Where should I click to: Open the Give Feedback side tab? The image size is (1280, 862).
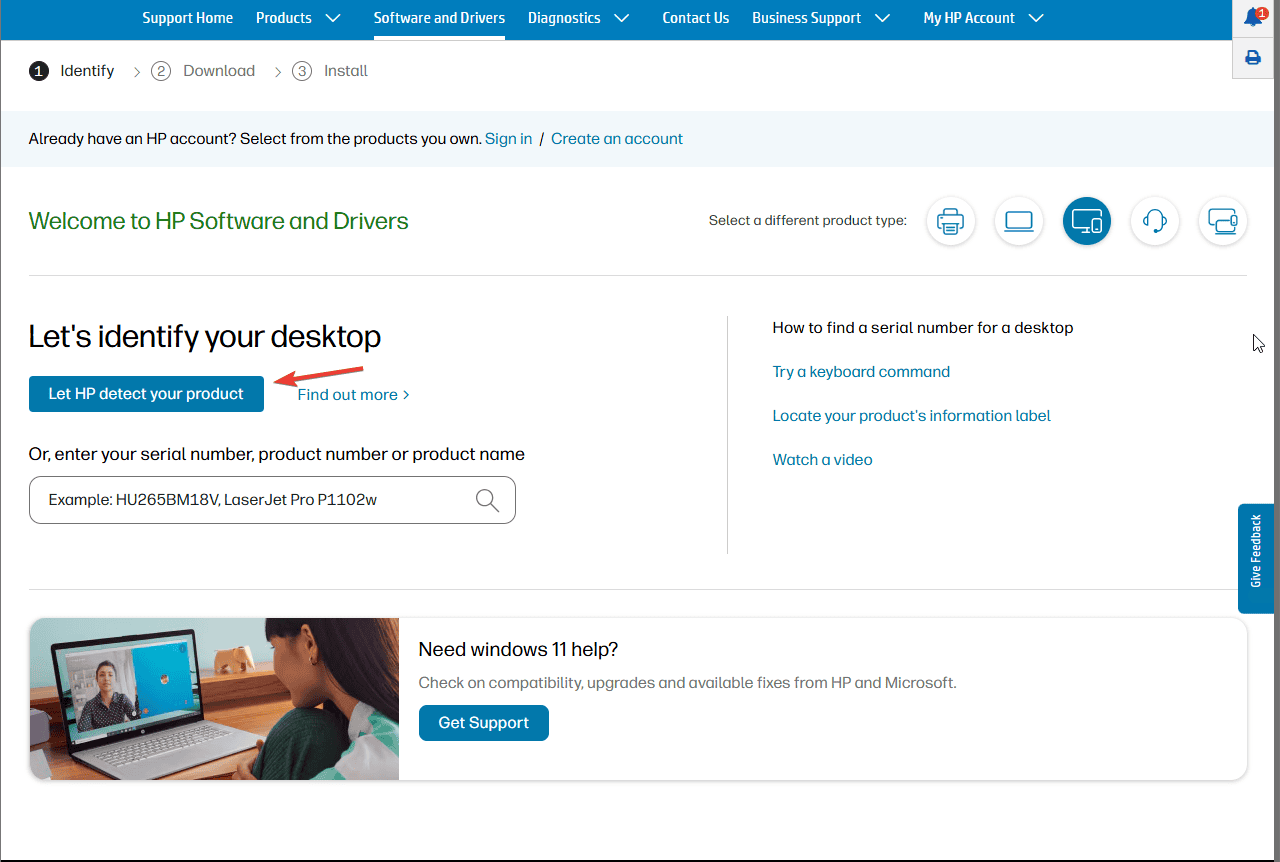(x=1256, y=558)
